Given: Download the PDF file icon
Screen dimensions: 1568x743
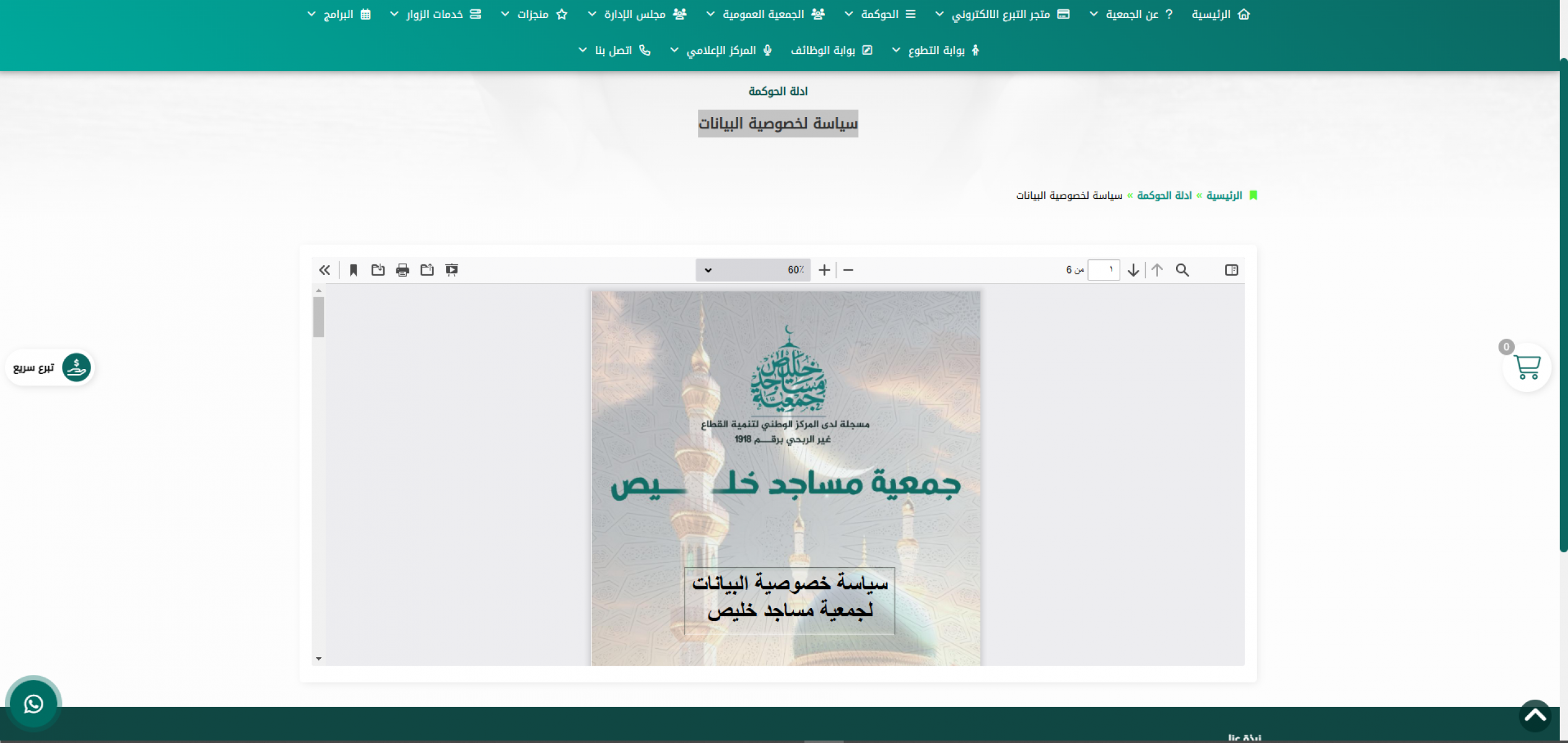Looking at the screenshot, I should [x=378, y=270].
